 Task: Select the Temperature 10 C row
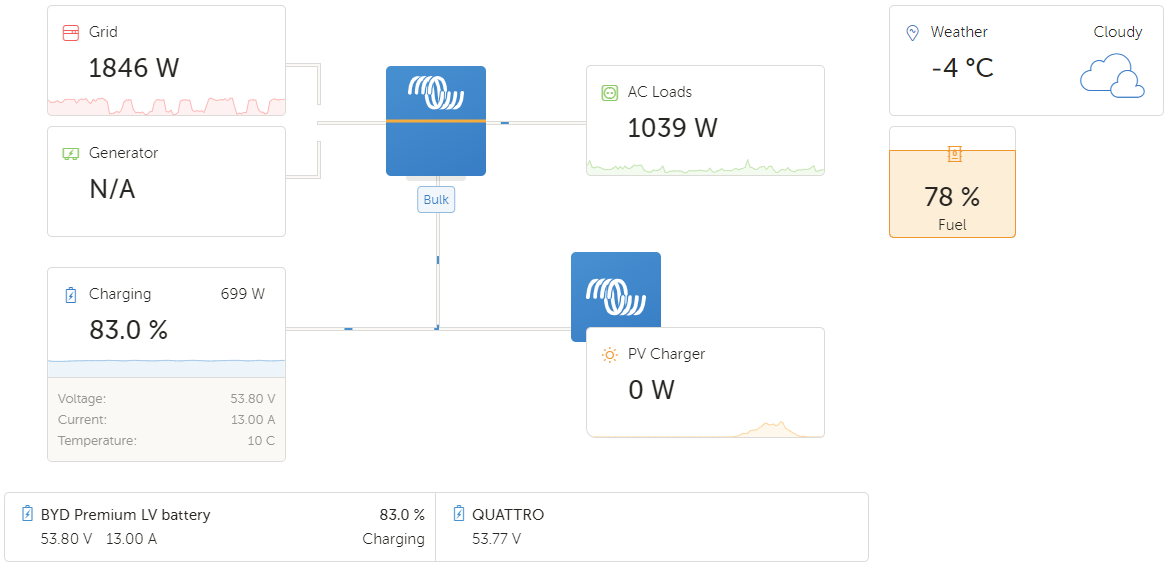(x=166, y=441)
